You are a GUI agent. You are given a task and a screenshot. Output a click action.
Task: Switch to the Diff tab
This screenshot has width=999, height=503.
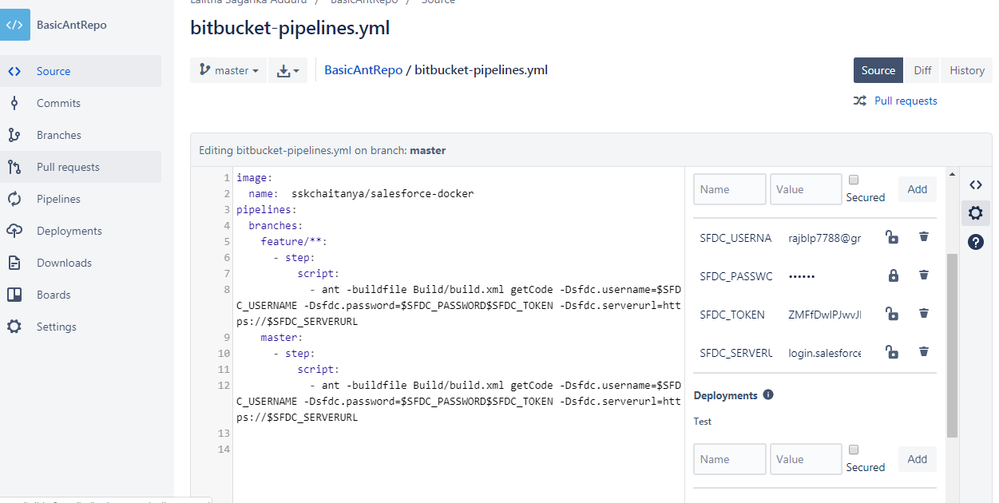pyautogui.click(x=922, y=70)
